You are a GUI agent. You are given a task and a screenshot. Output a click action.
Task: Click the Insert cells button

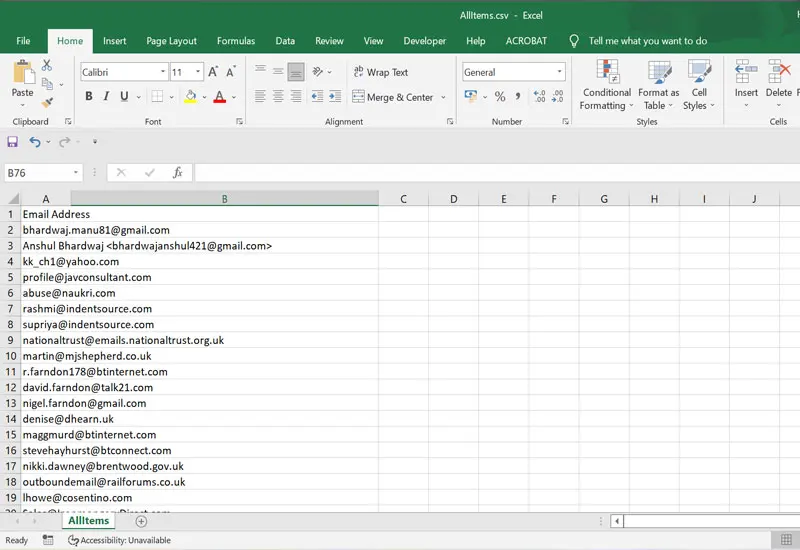746,84
